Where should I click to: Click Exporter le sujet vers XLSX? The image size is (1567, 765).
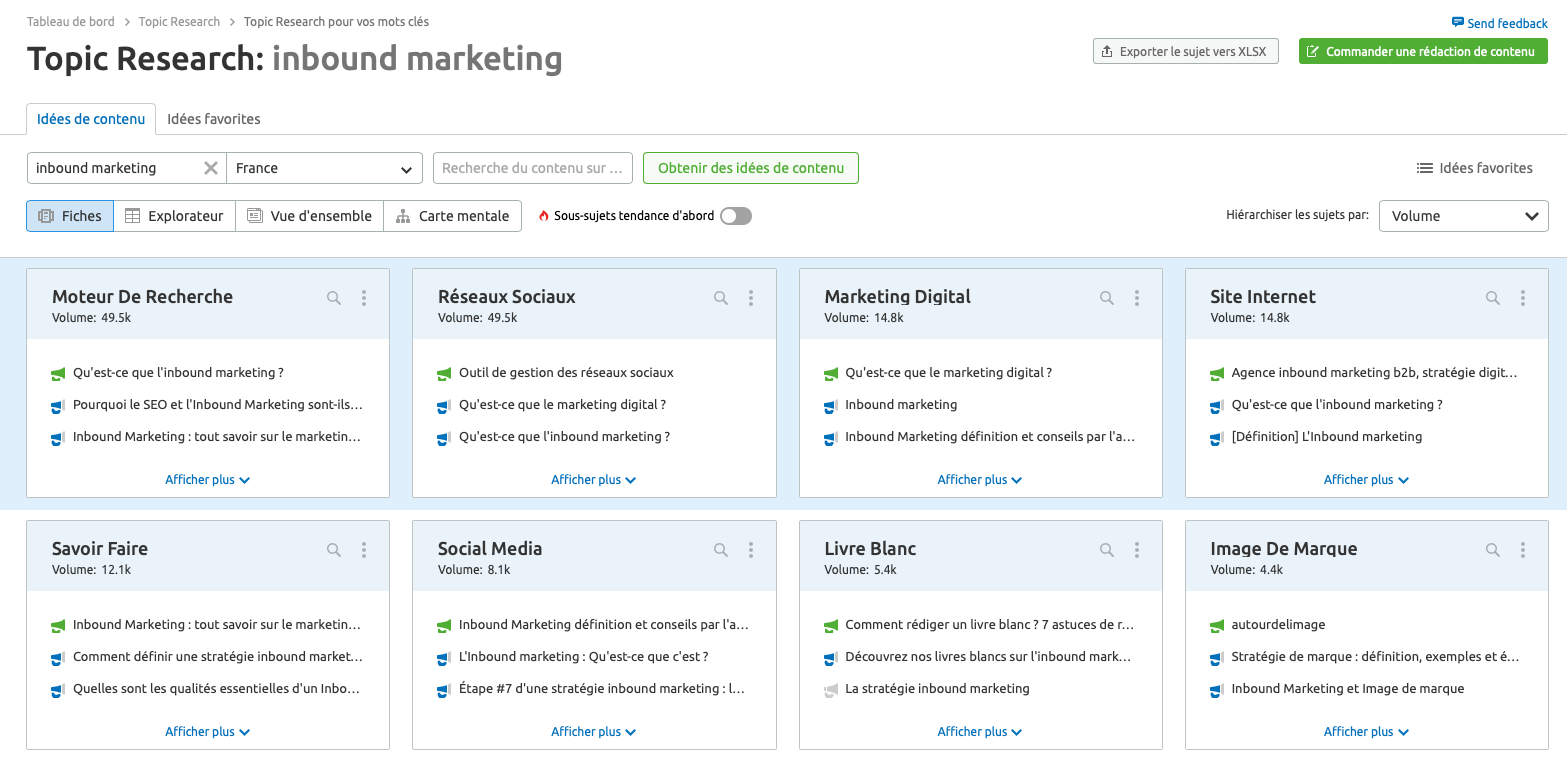(x=1185, y=51)
